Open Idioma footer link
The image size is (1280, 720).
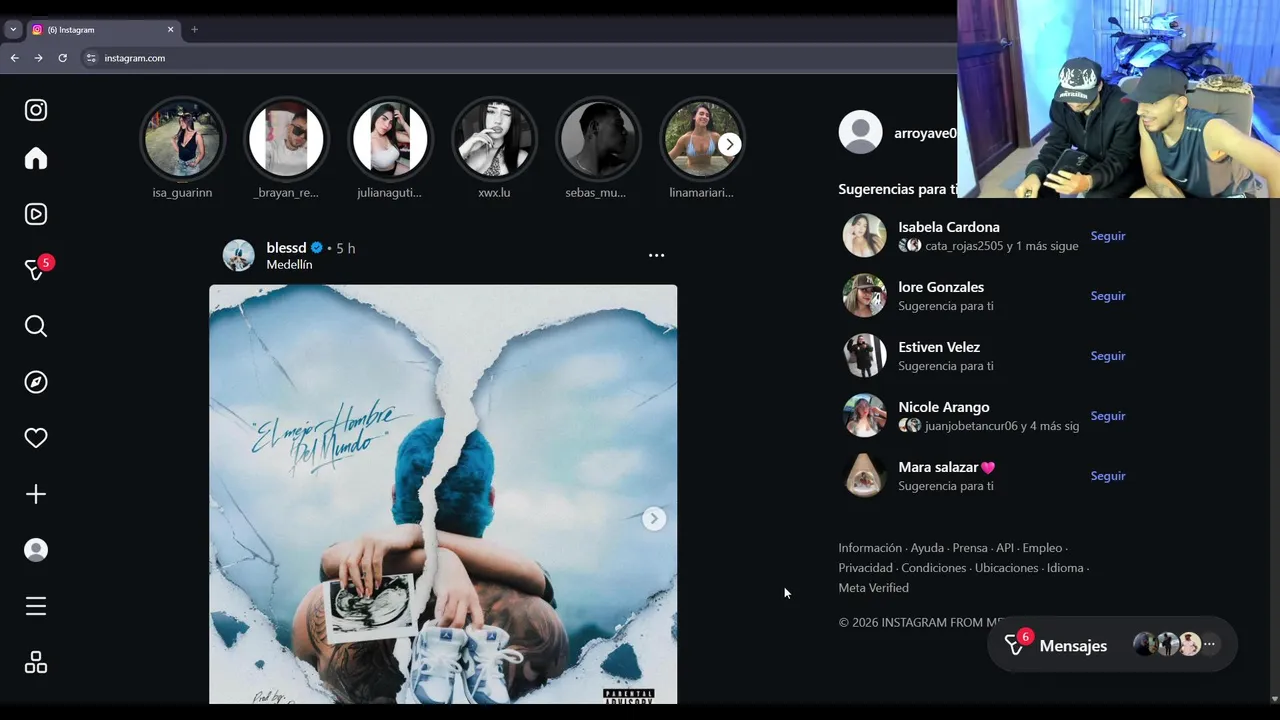pos(1065,568)
